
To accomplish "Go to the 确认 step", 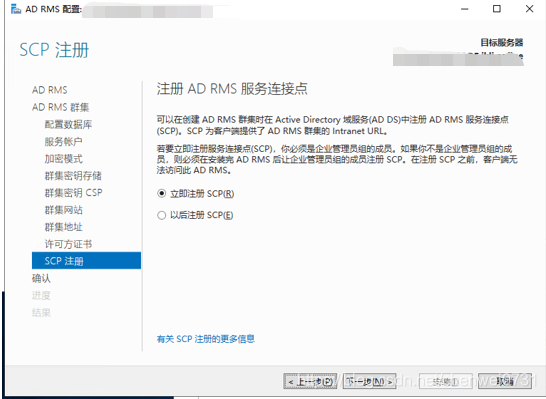I will point(41,278).
